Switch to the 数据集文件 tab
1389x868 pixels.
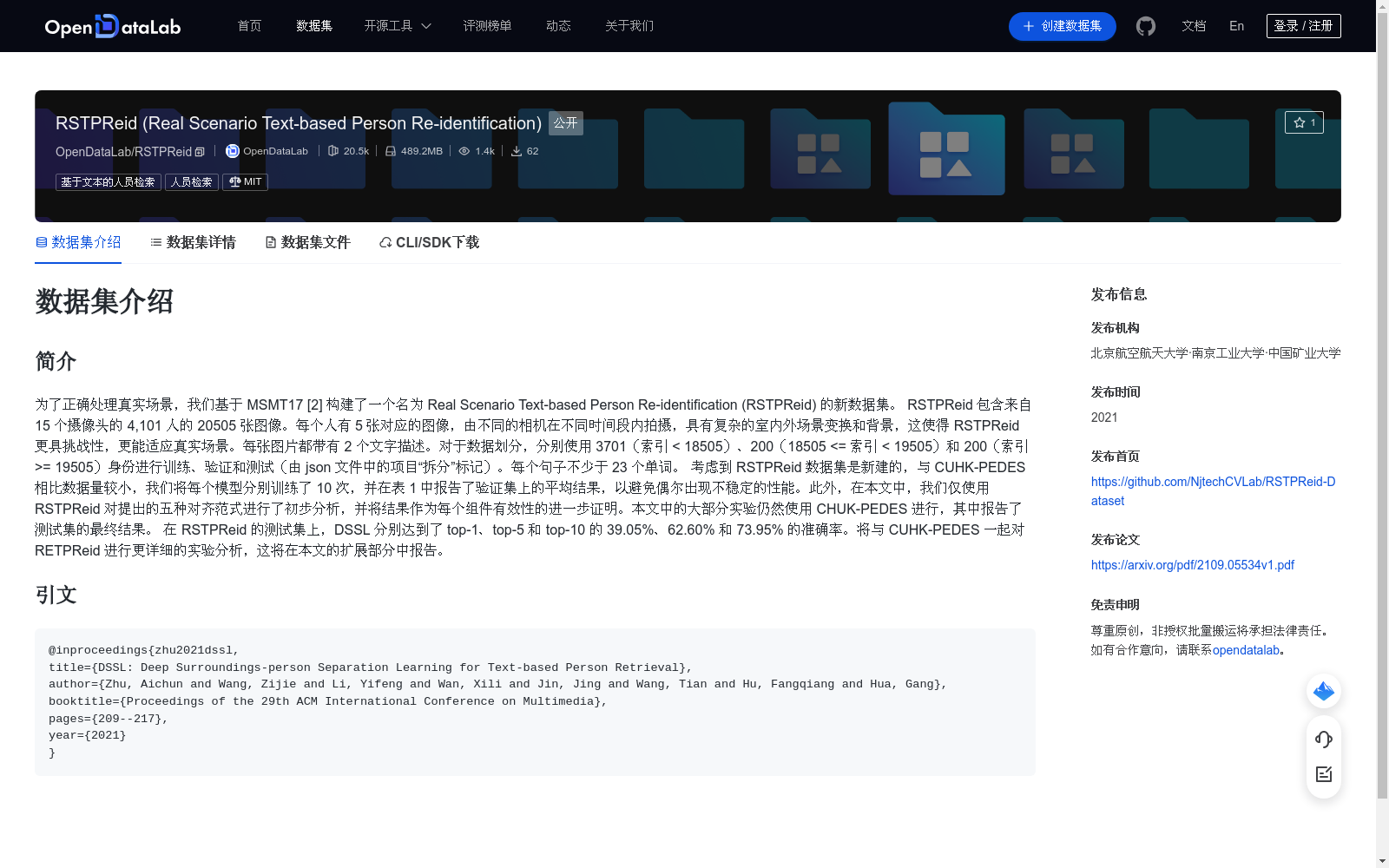pyautogui.click(x=307, y=242)
